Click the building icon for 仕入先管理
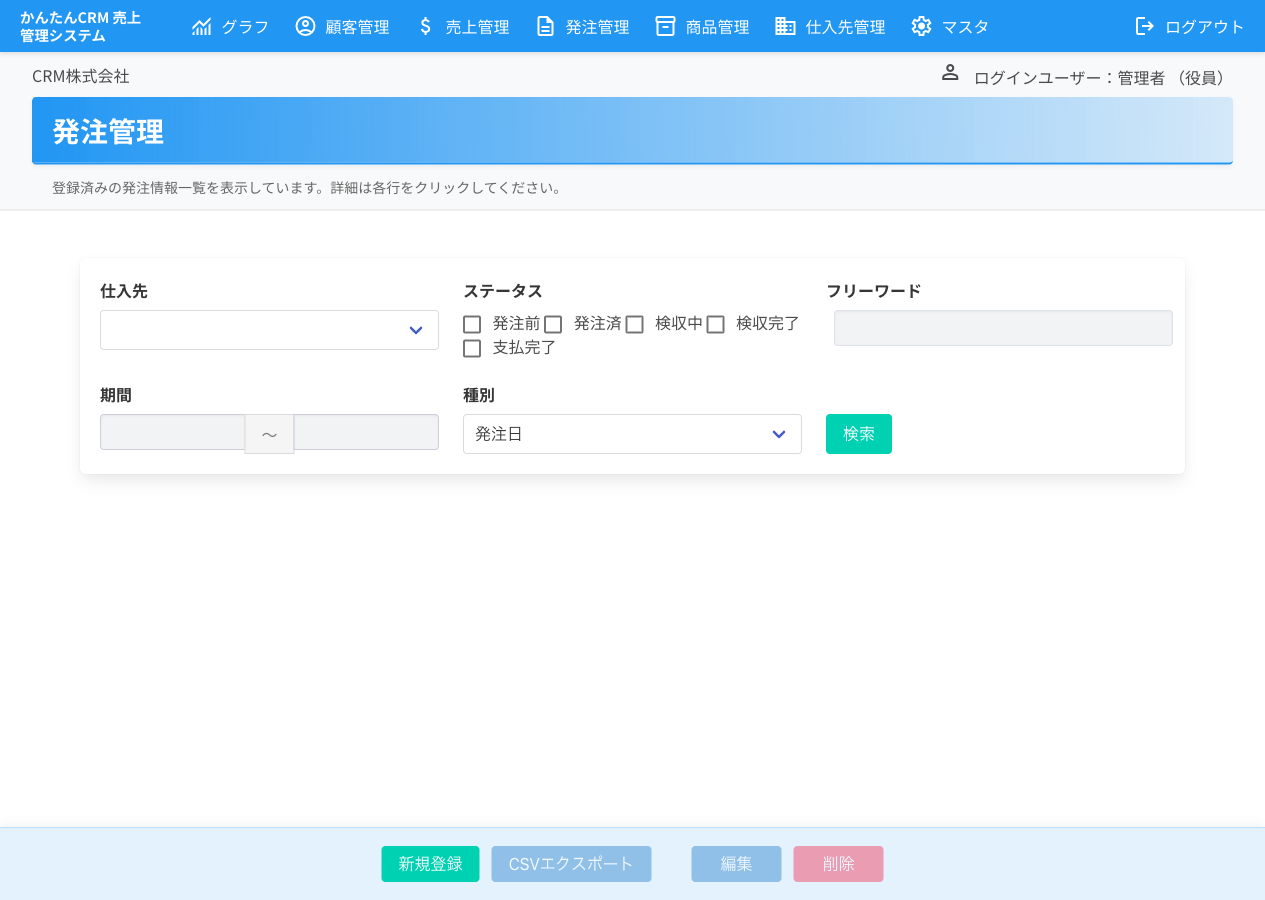Viewport: 1265px width, 900px height. click(784, 26)
